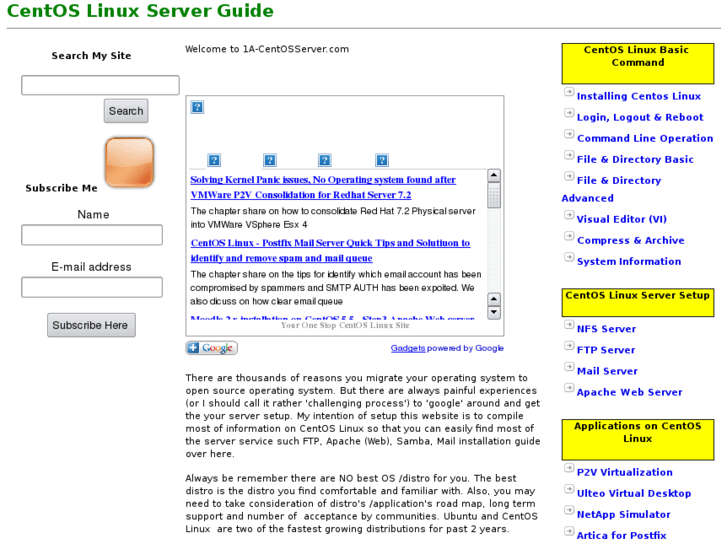Open NetApp Simulator page
Screen dimensions: 727x545
[x=623, y=514]
